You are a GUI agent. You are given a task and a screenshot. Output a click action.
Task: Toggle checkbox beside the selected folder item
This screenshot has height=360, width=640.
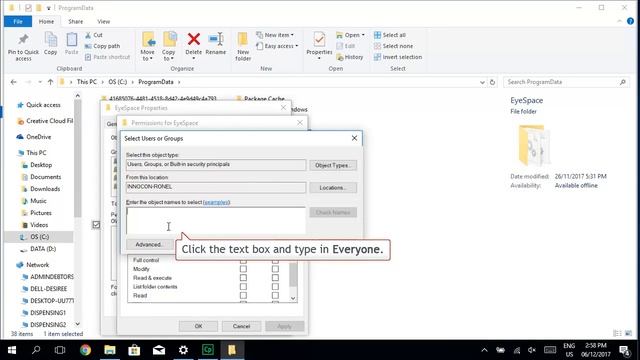(x=96, y=225)
